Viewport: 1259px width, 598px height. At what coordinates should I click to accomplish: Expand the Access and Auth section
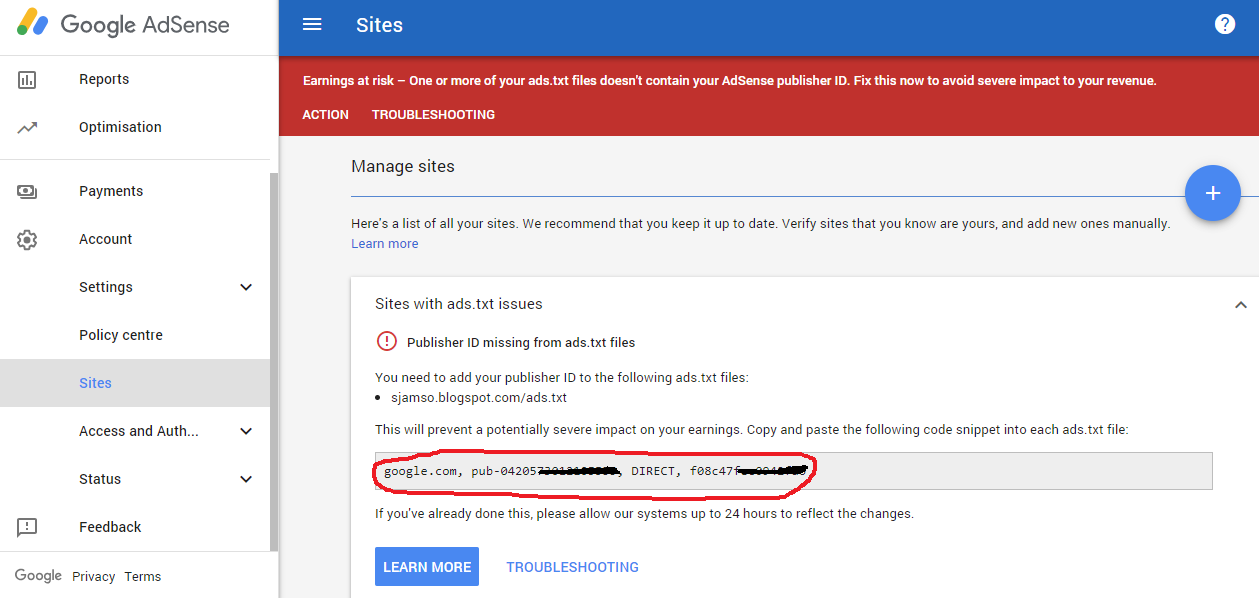pos(246,431)
